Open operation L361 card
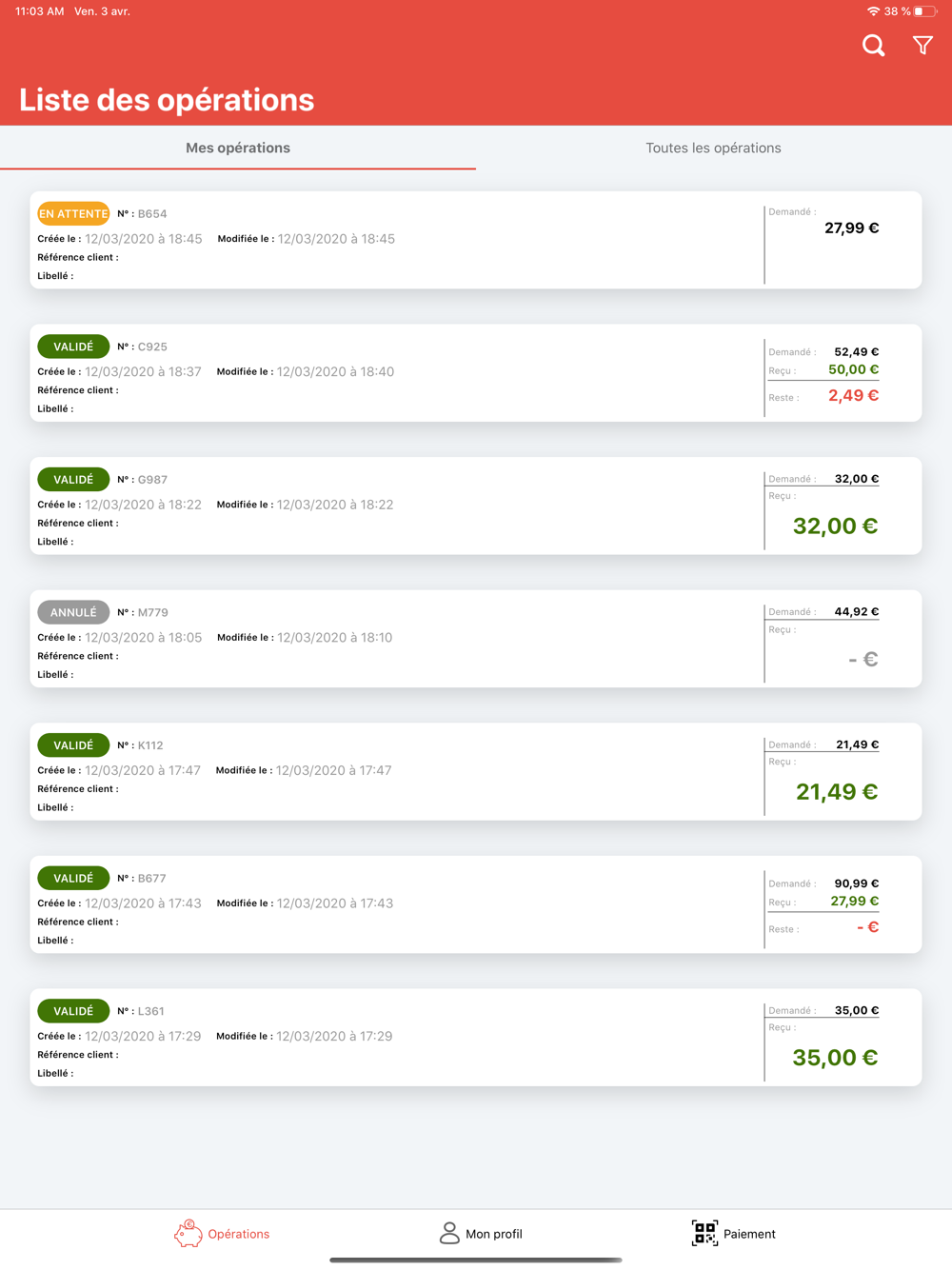Screen dimensions: 952x1270 pos(476,1037)
